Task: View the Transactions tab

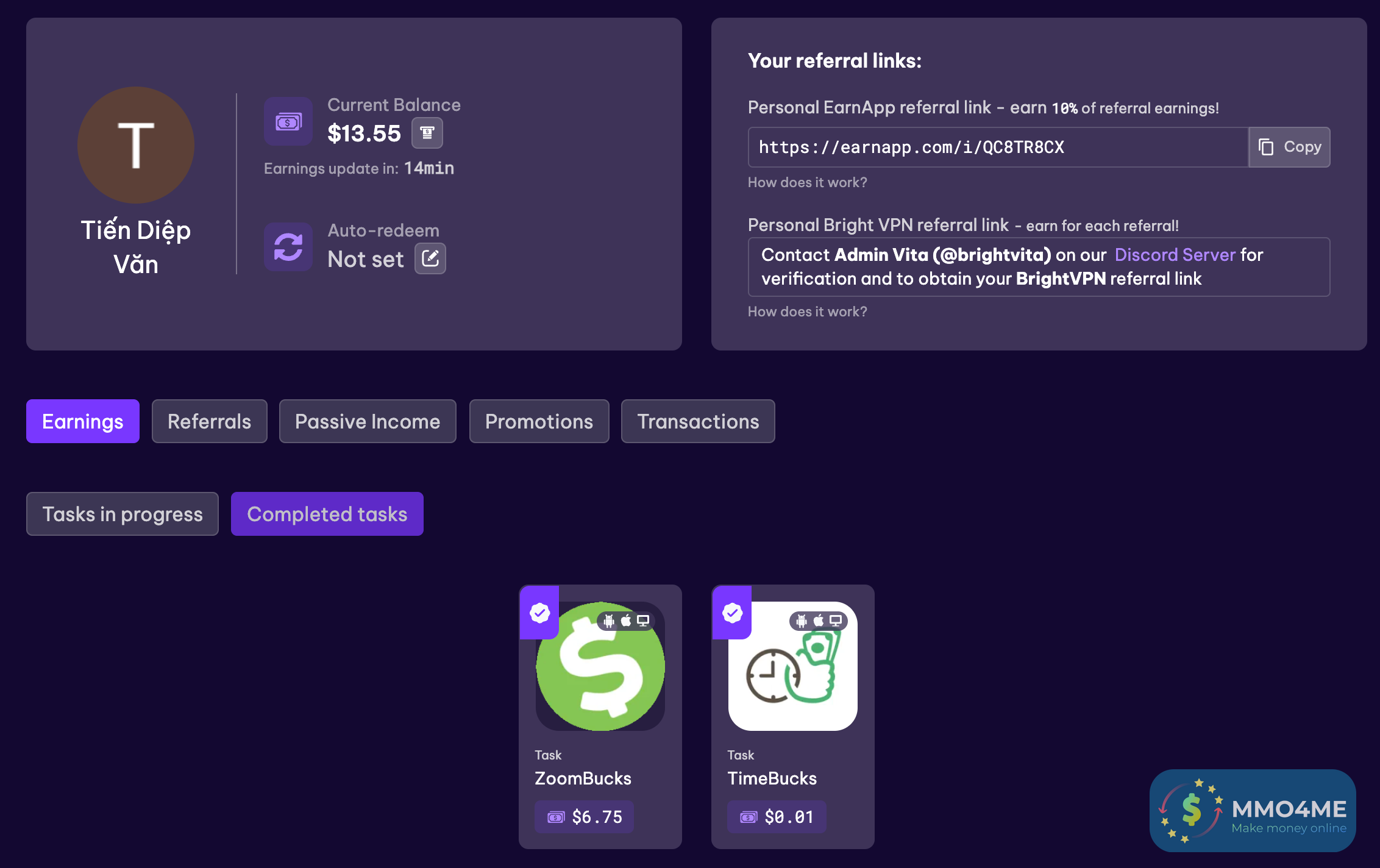Action: 698,421
